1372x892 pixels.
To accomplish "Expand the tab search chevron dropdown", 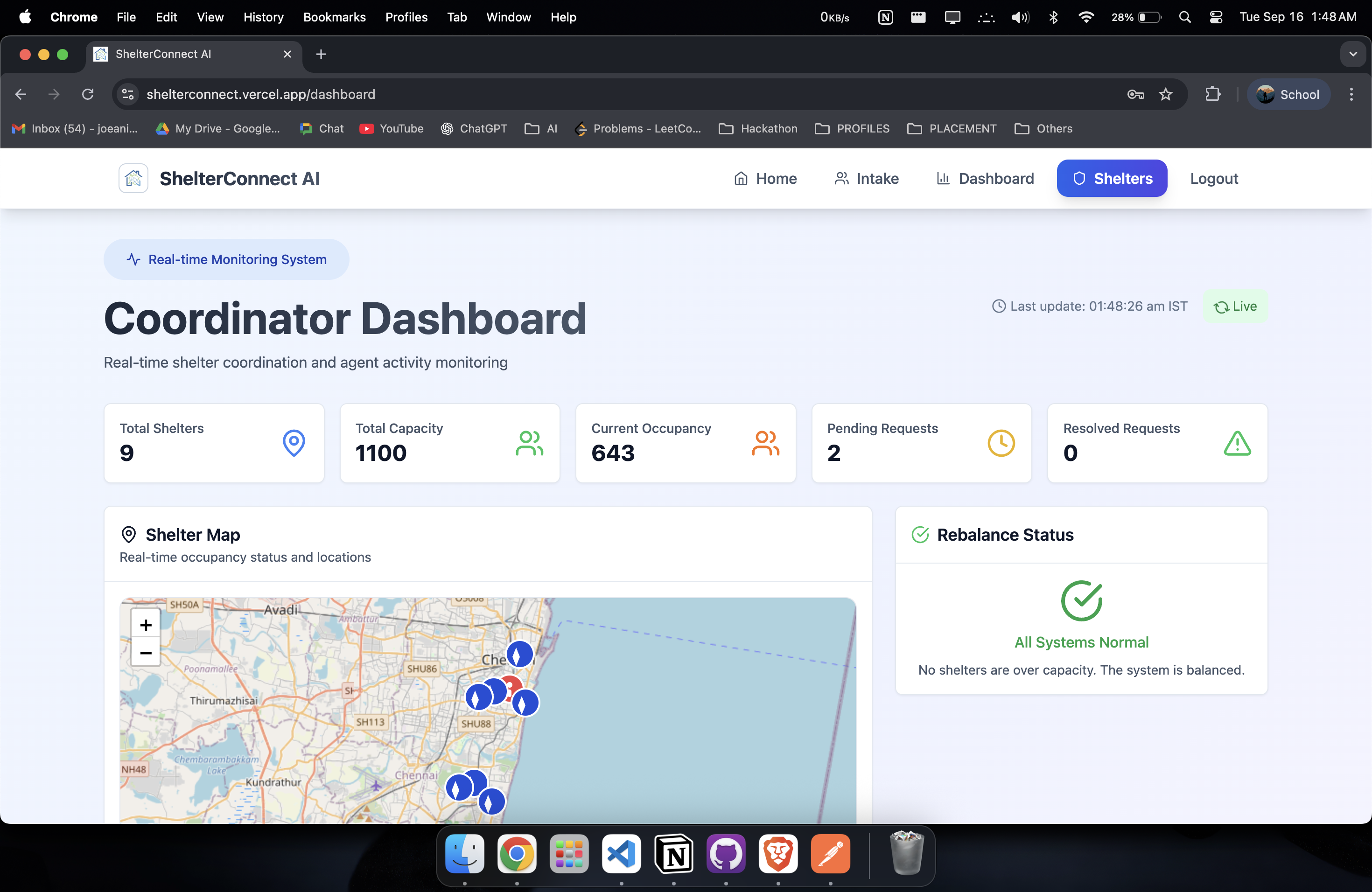I will coord(1352,54).
